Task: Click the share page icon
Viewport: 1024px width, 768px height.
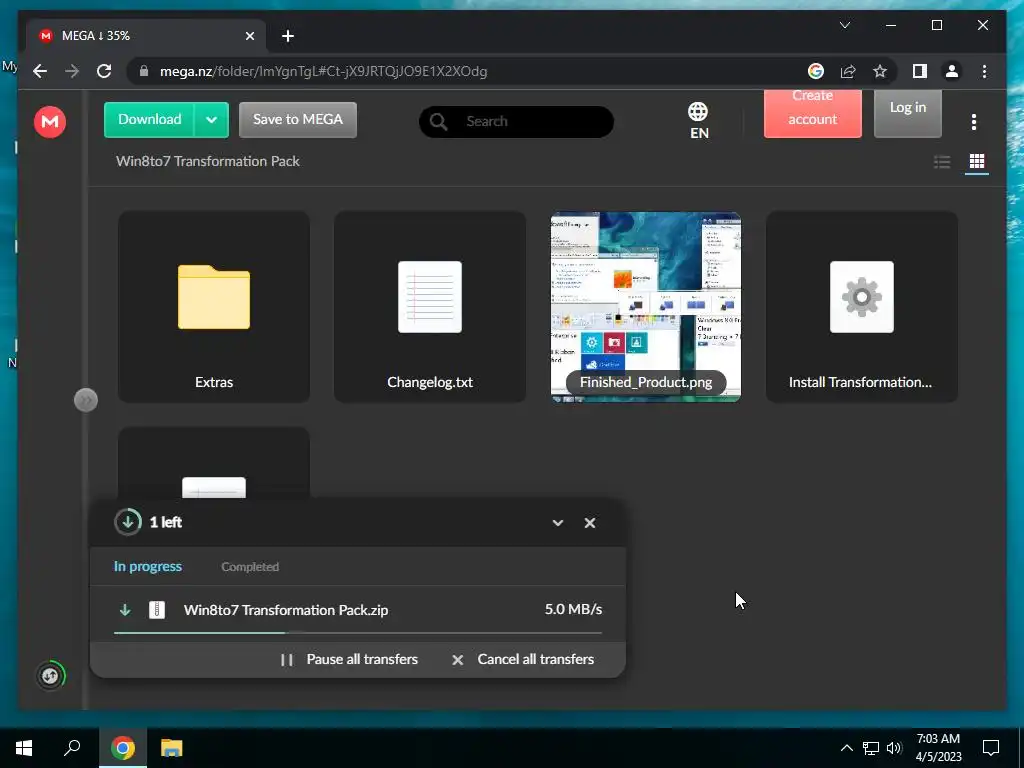Action: (x=848, y=71)
